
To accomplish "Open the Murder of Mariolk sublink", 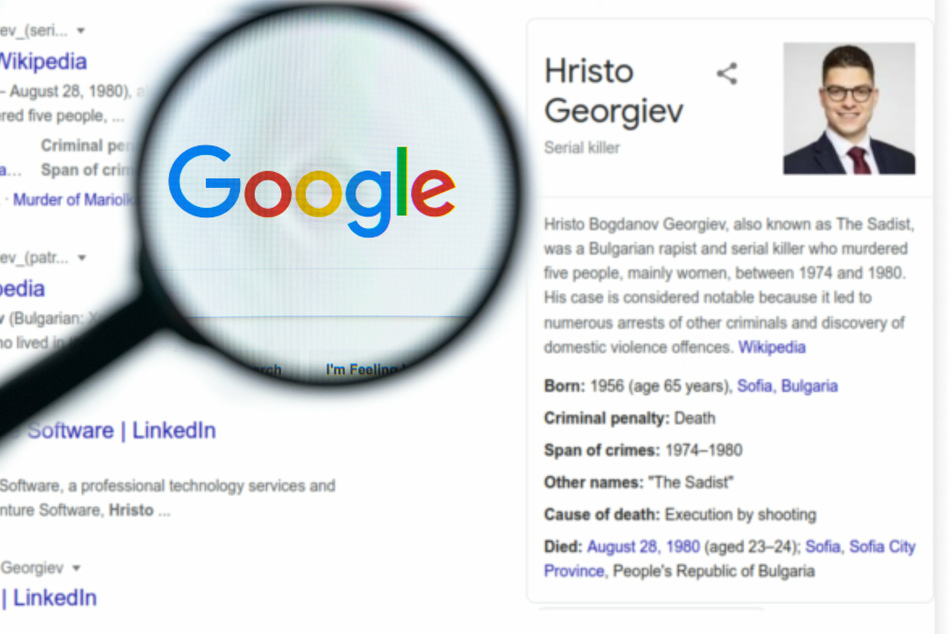I will coord(73,200).
